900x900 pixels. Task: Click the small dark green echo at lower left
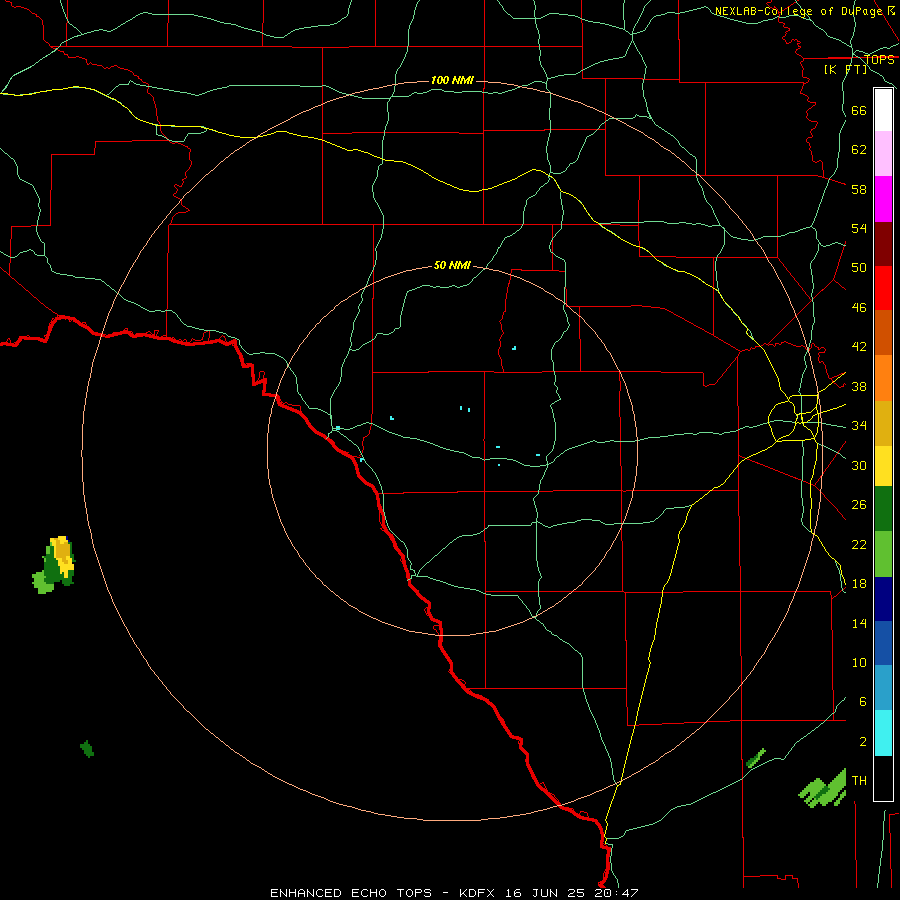click(87, 749)
